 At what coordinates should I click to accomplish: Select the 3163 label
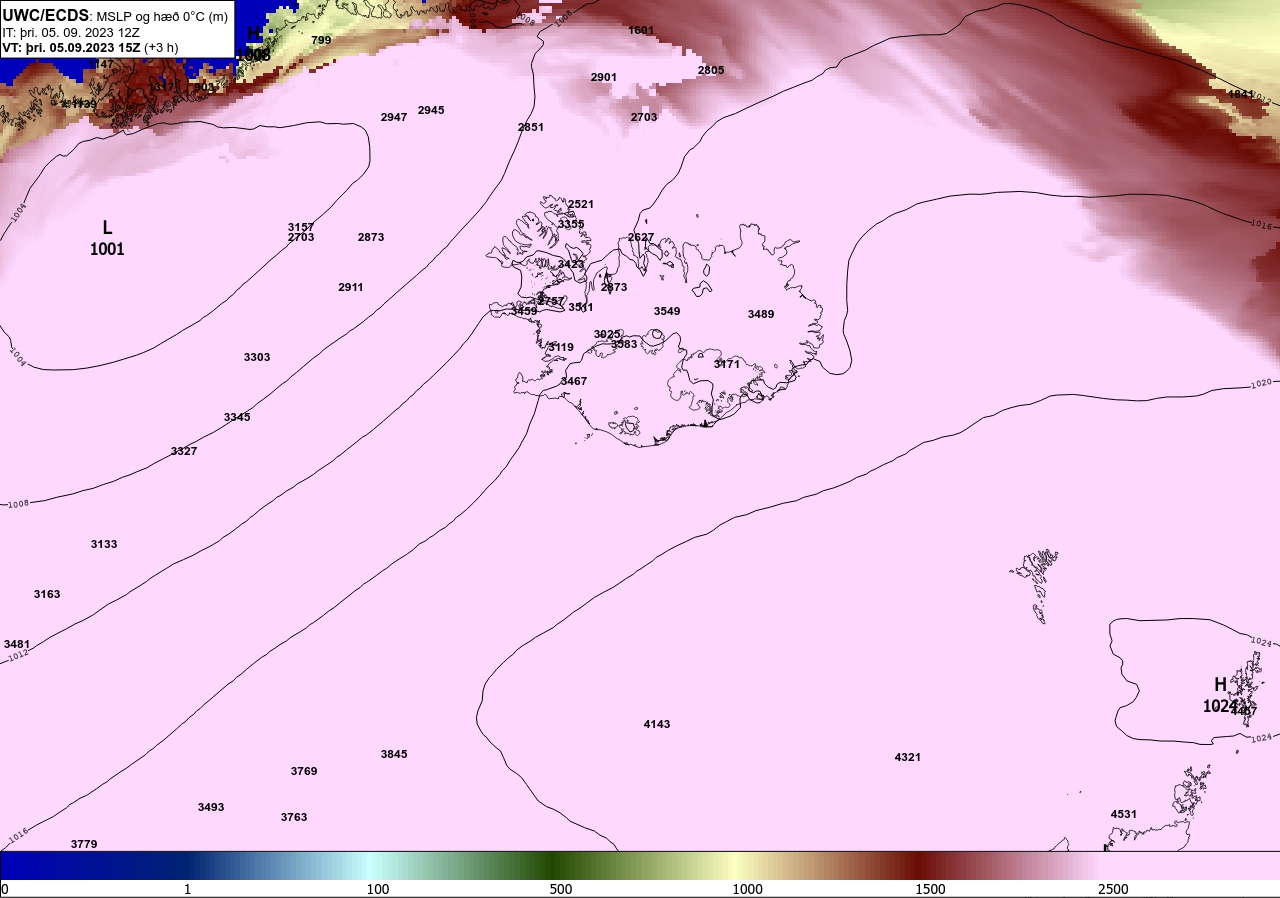point(47,594)
